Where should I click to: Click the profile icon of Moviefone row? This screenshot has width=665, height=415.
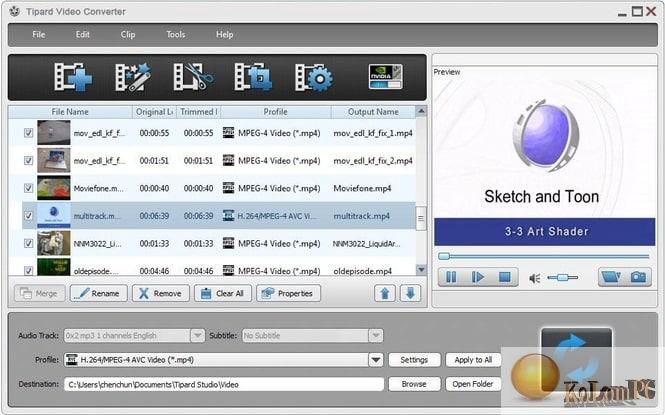tap(228, 187)
